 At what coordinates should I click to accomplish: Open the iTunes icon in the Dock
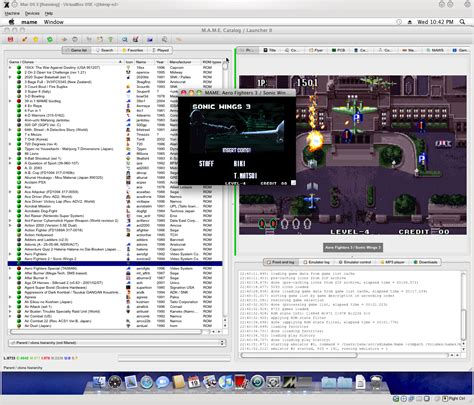226,382
